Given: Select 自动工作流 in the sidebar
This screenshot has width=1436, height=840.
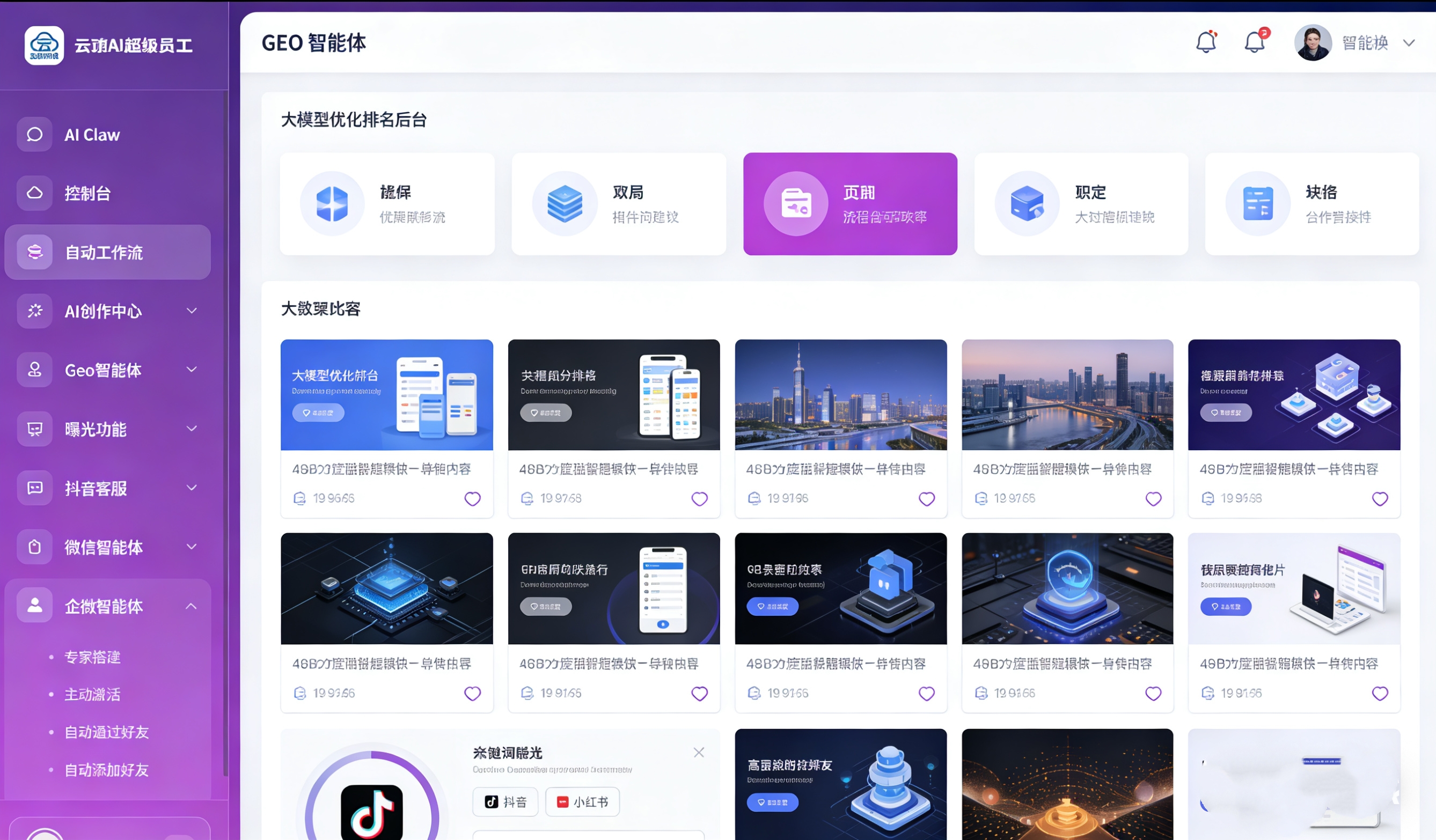Looking at the screenshot, I should tap(108, 252).
